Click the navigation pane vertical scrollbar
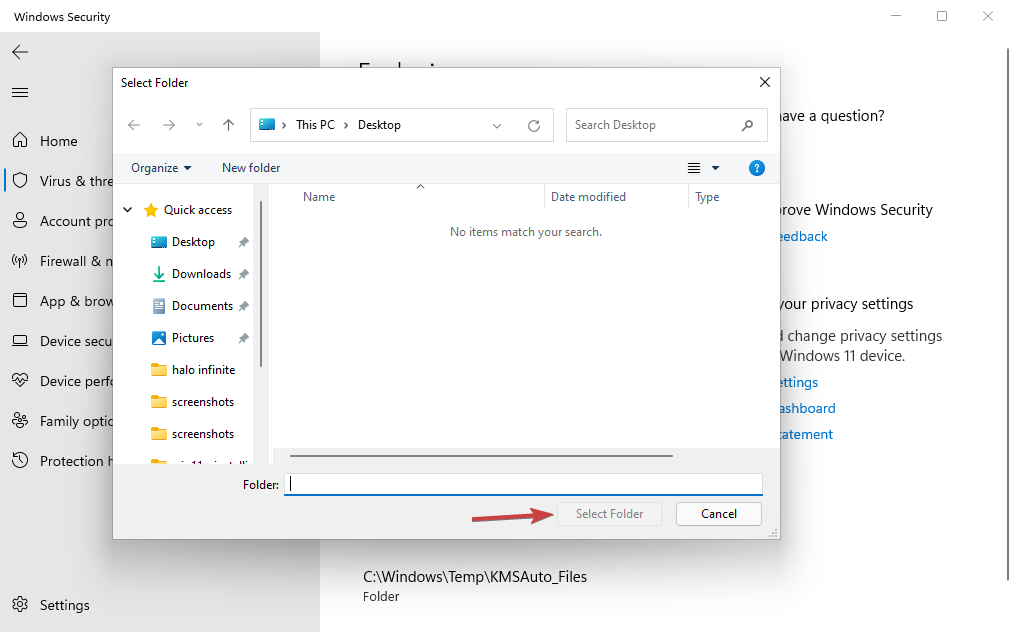This screenshot has width=1011, height=632. tap(261, 284)
